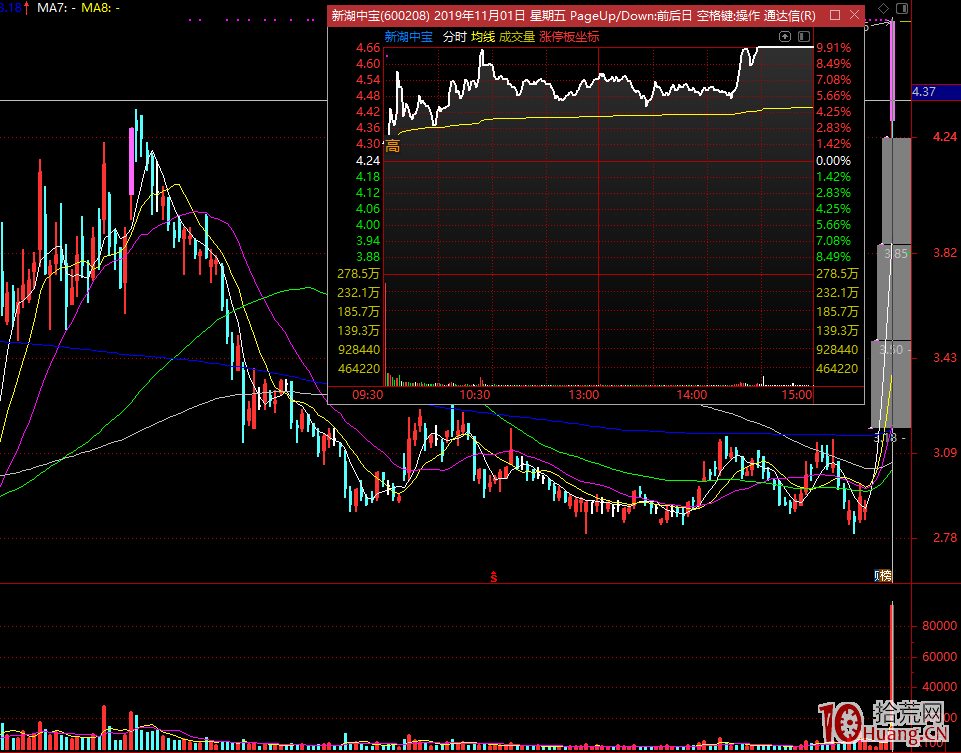Click the 3.82 price on the right axis
This screenshot has width=961, height=753.
click(x=944, y=253)
